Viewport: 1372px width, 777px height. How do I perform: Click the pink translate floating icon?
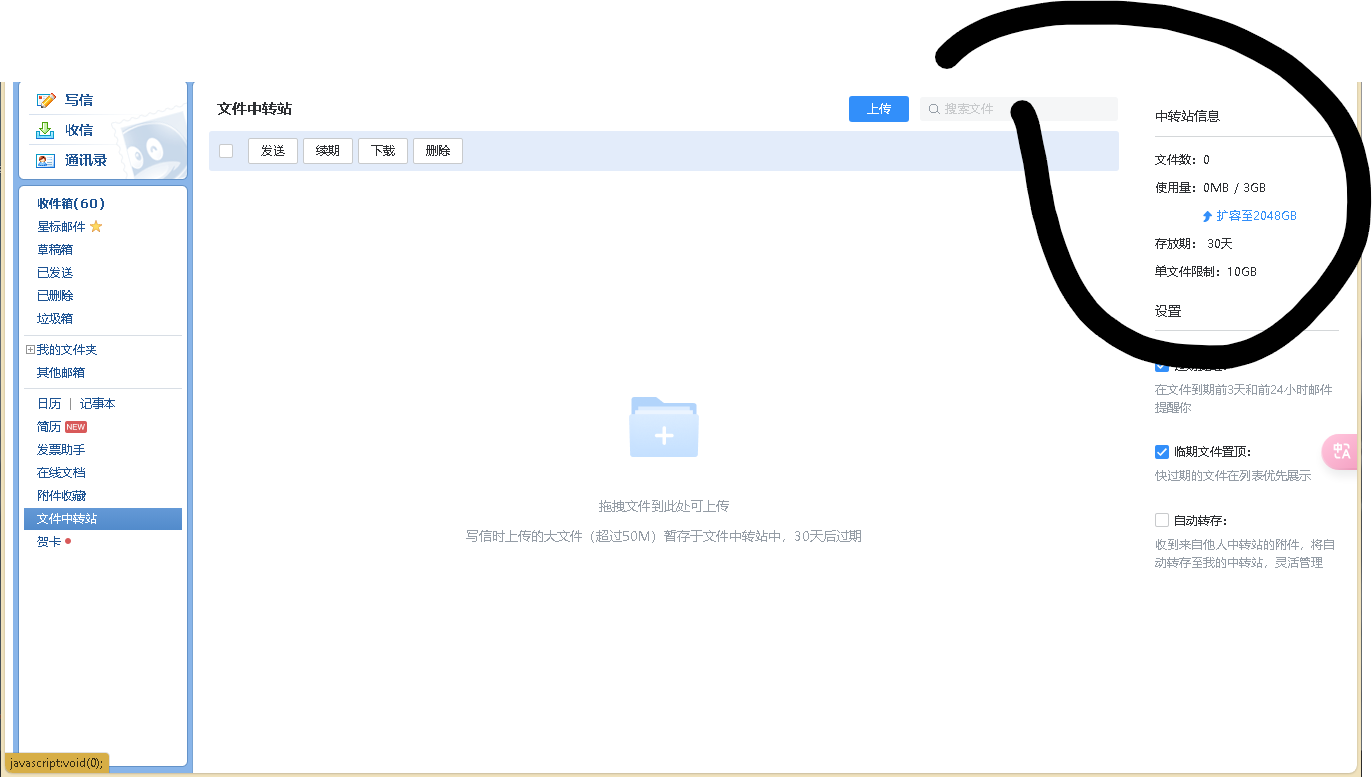[1341, 451]
